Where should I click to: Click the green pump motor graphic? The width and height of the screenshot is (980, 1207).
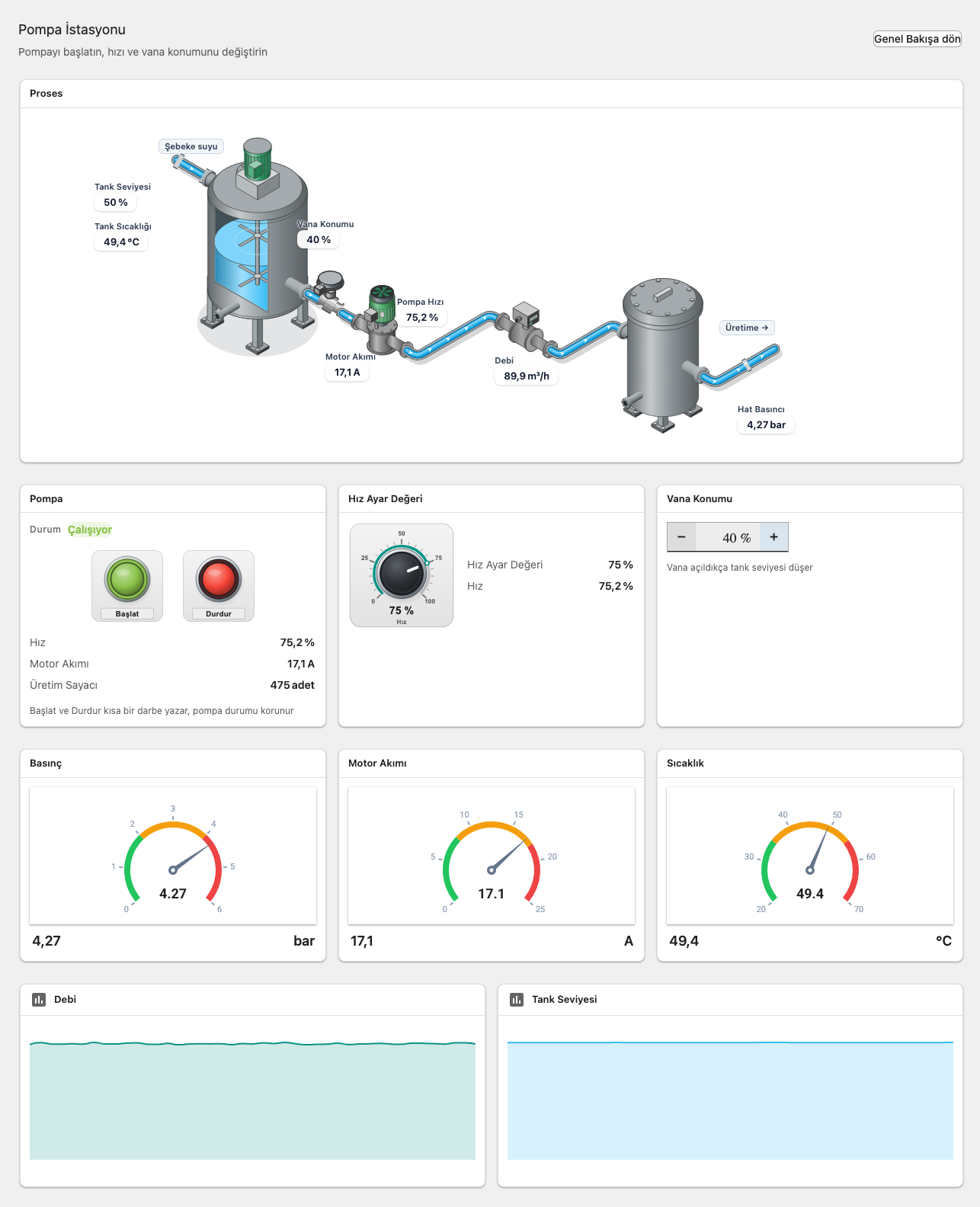[x=381, y=303]
